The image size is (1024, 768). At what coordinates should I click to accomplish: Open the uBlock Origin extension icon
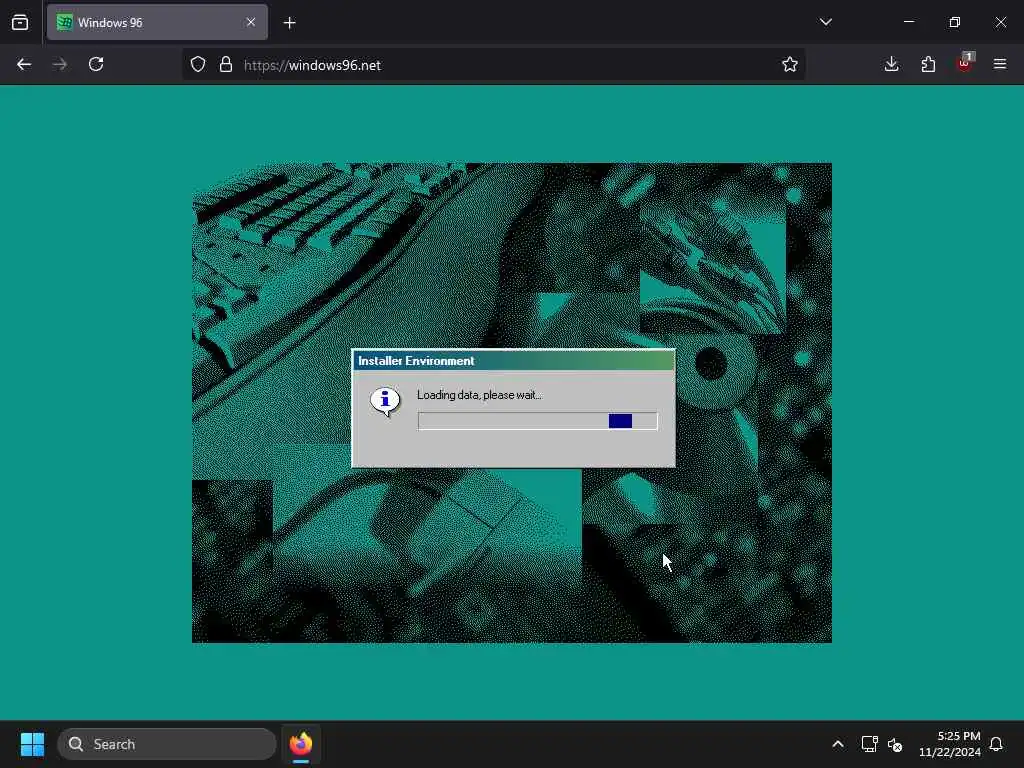point(965,63)
